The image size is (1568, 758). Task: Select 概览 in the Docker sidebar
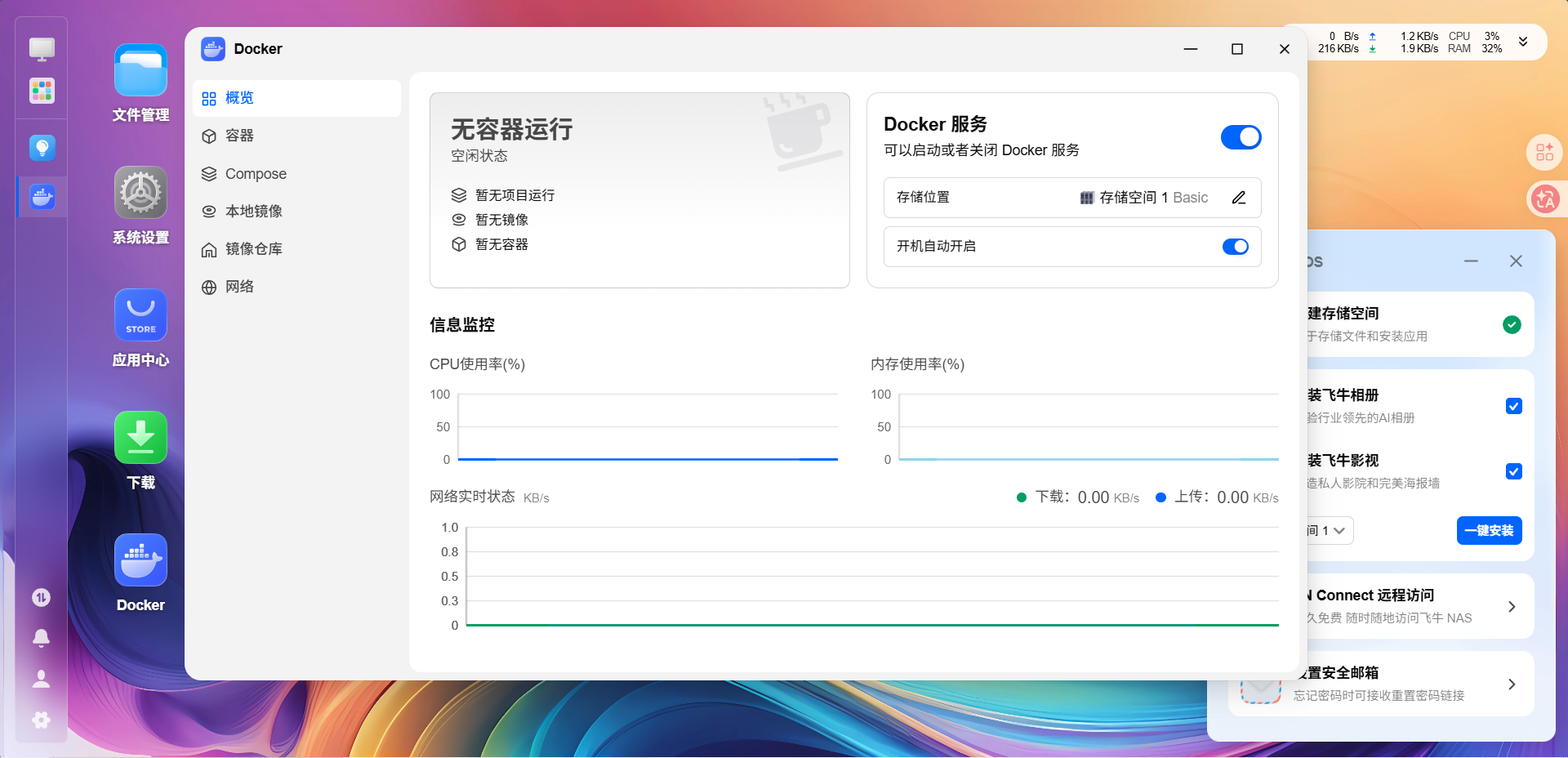[296, 98]
